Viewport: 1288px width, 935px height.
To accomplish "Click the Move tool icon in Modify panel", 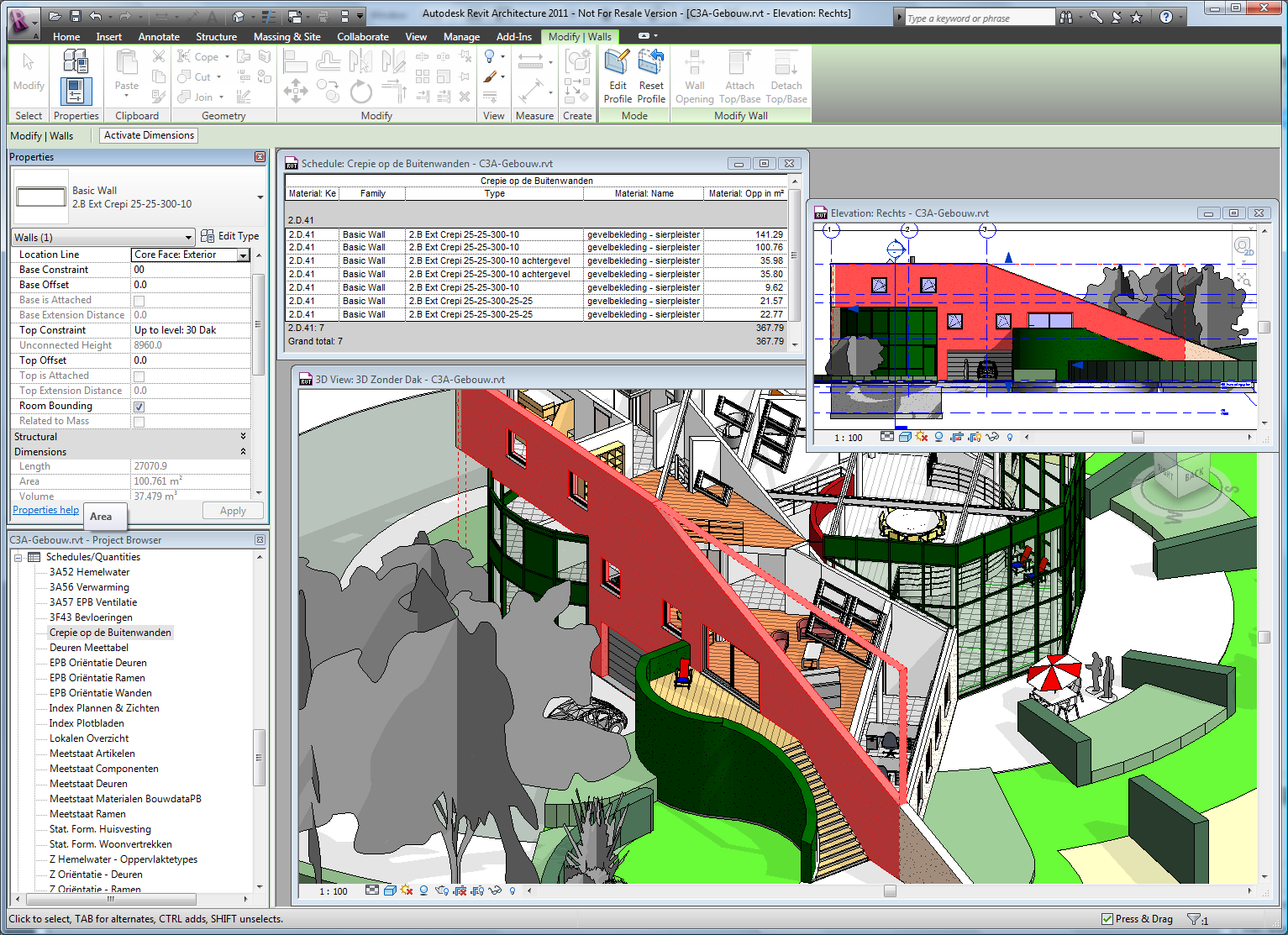I will (295, 91).
